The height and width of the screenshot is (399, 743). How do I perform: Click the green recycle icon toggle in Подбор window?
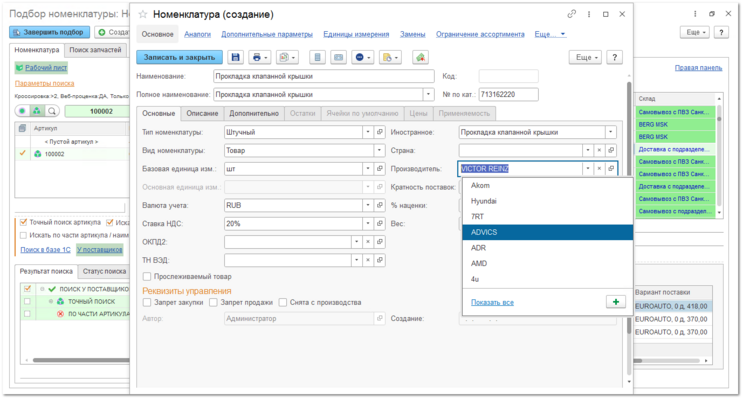(37, 111)
